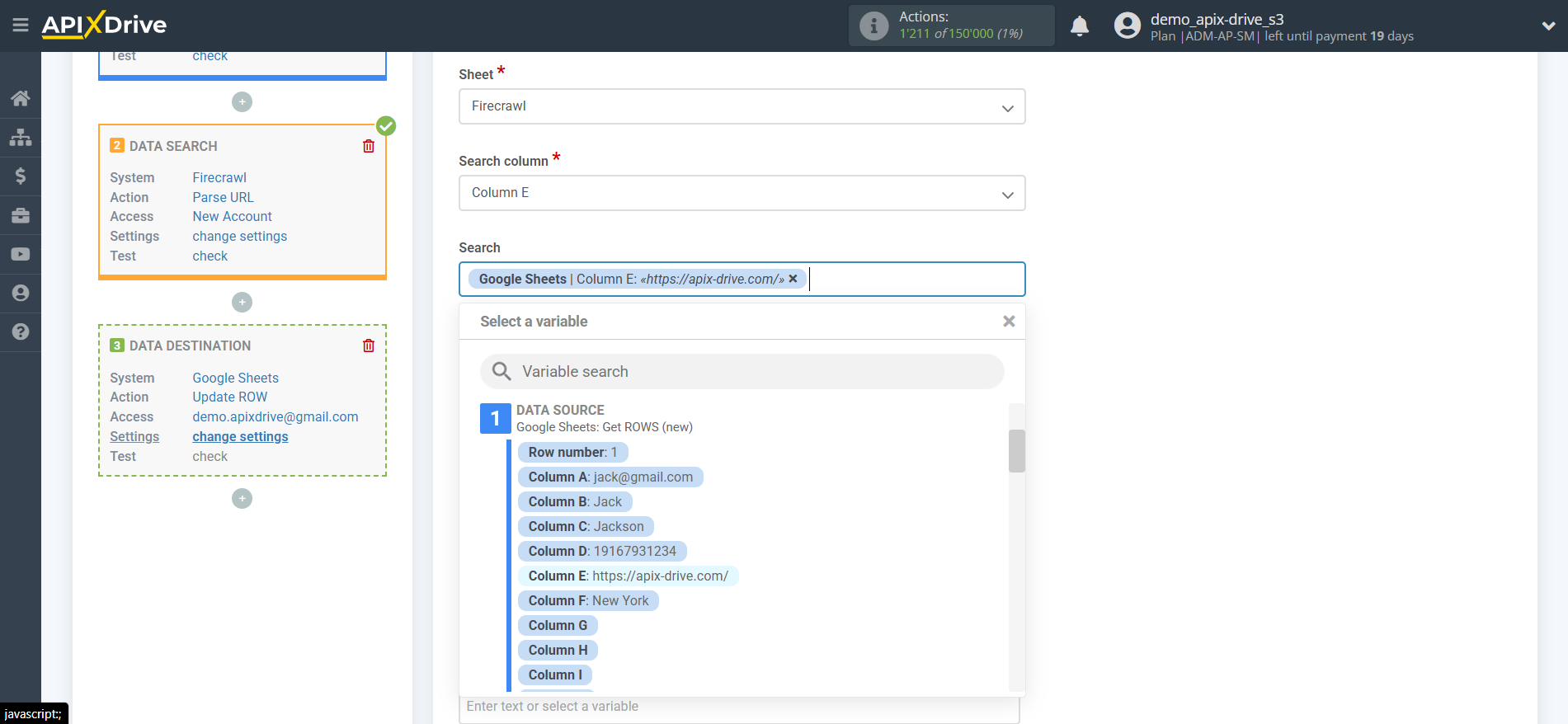Select variable Column I
Viewport: 1568px width, 724px height.
555,675
